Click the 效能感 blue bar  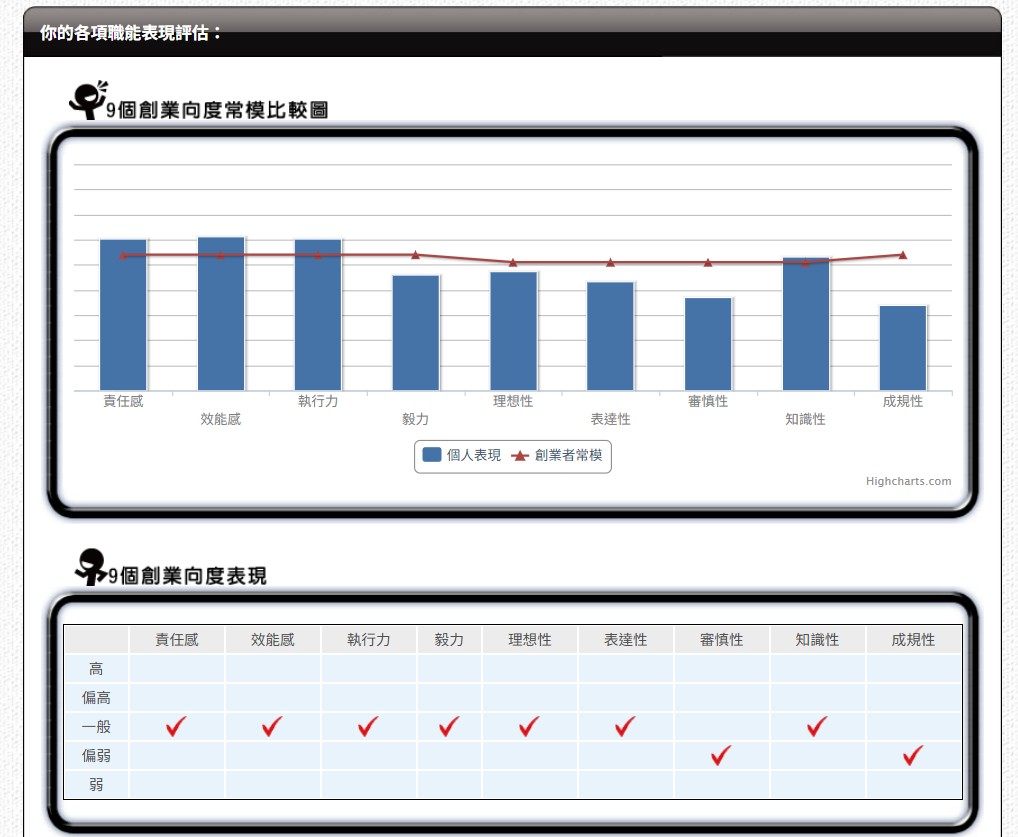click(221, 314)
